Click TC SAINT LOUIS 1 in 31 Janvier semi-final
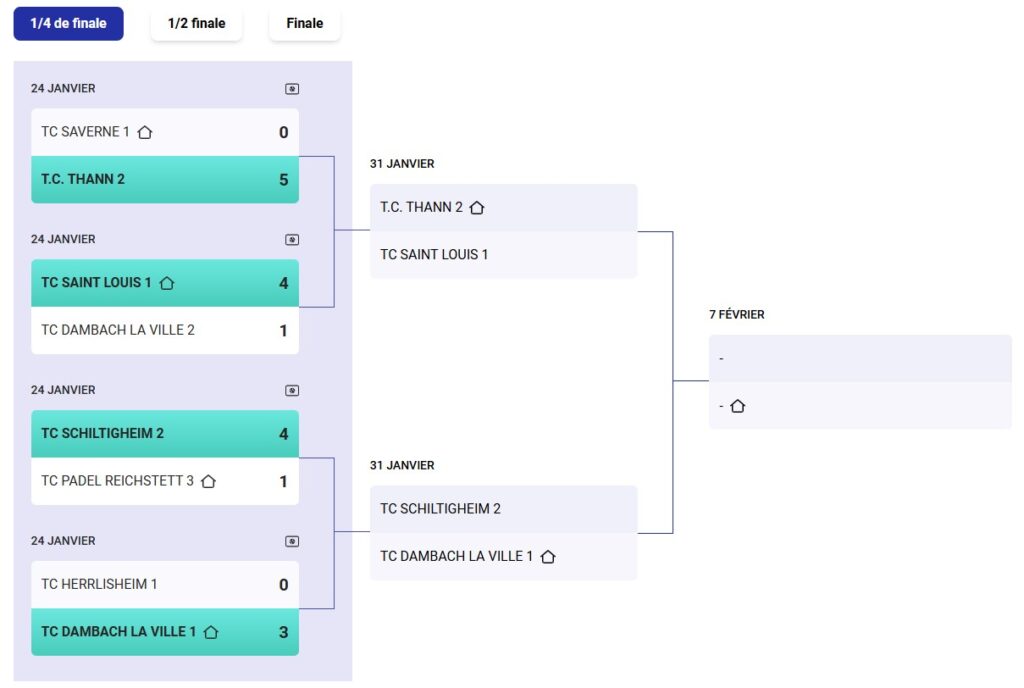 click(x=503, y=255)
